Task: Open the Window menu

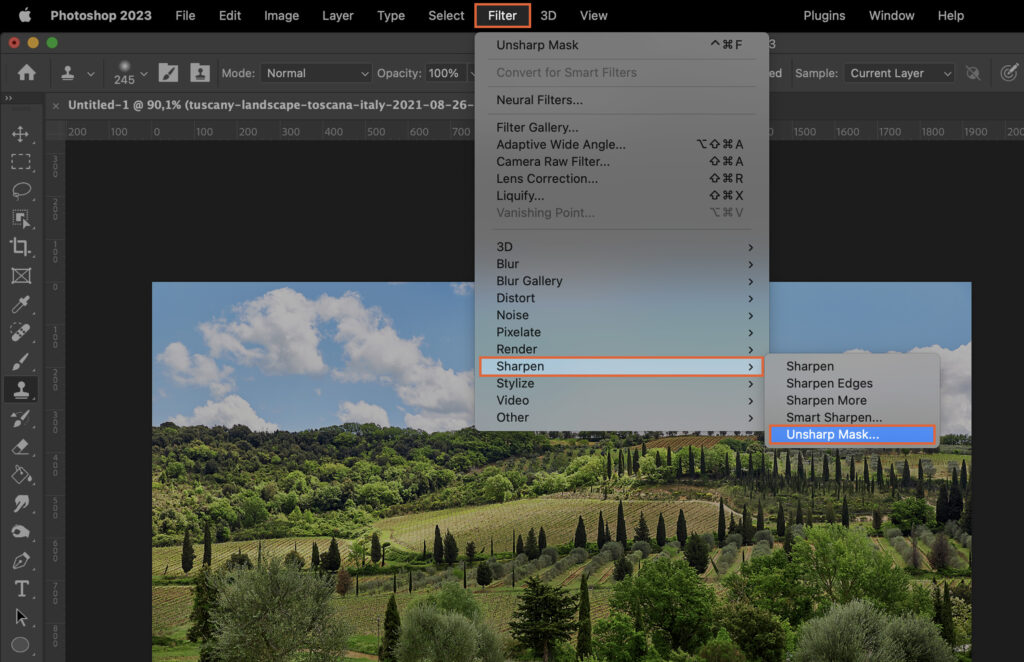Action: [x=891, y=15]
